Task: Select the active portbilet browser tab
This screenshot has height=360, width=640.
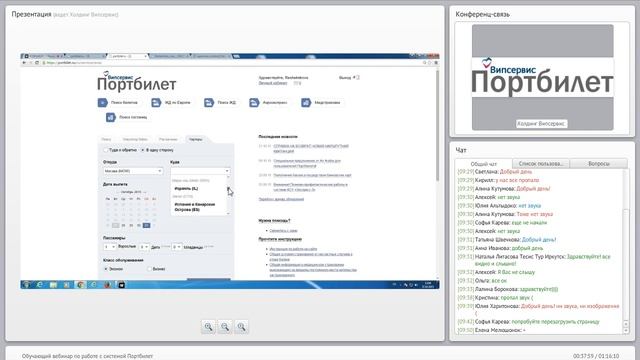Action: (128, 56)
